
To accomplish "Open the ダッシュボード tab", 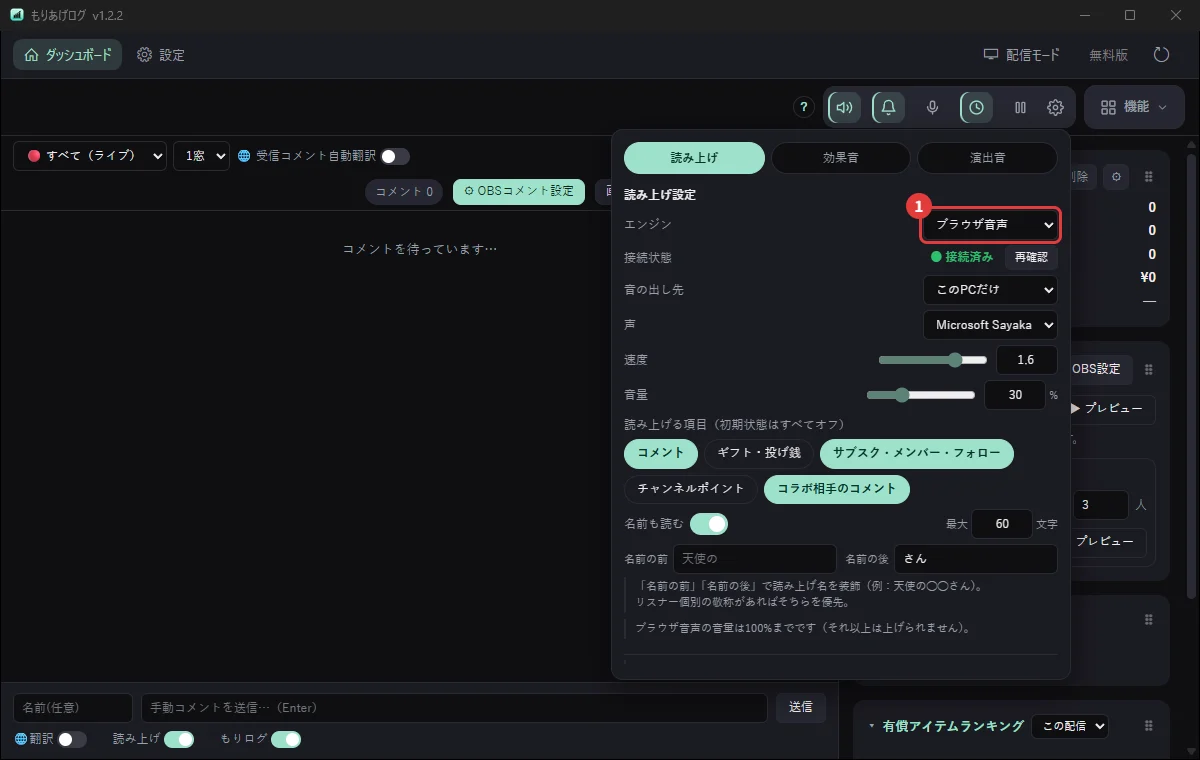I will [x=68, y=55].
